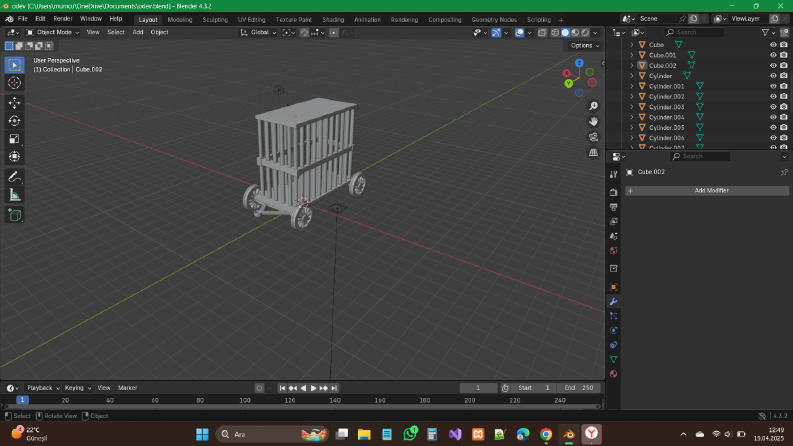
Task: Open the Particles properties tab
Action: point(613,316)
